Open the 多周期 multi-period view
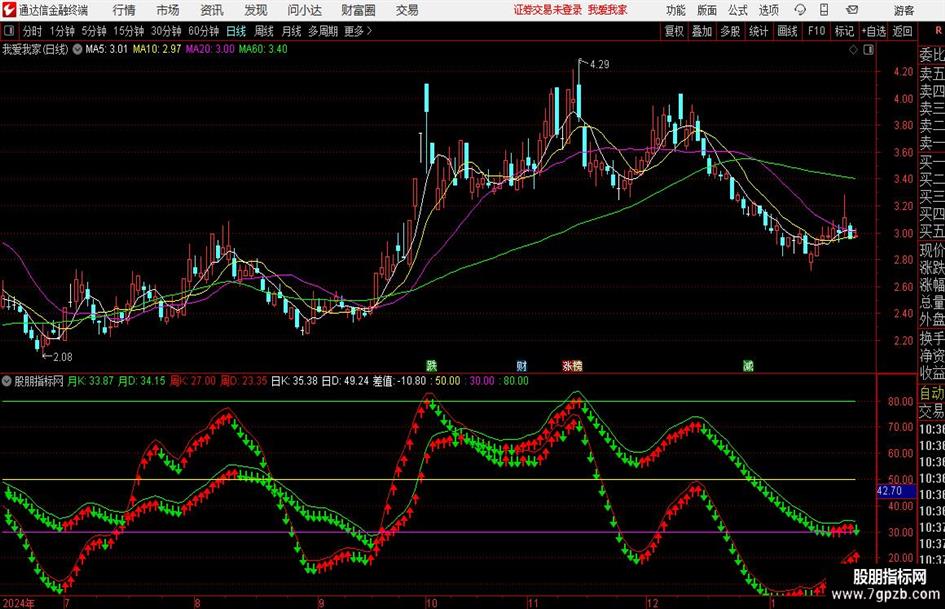 tap(323, 31)
